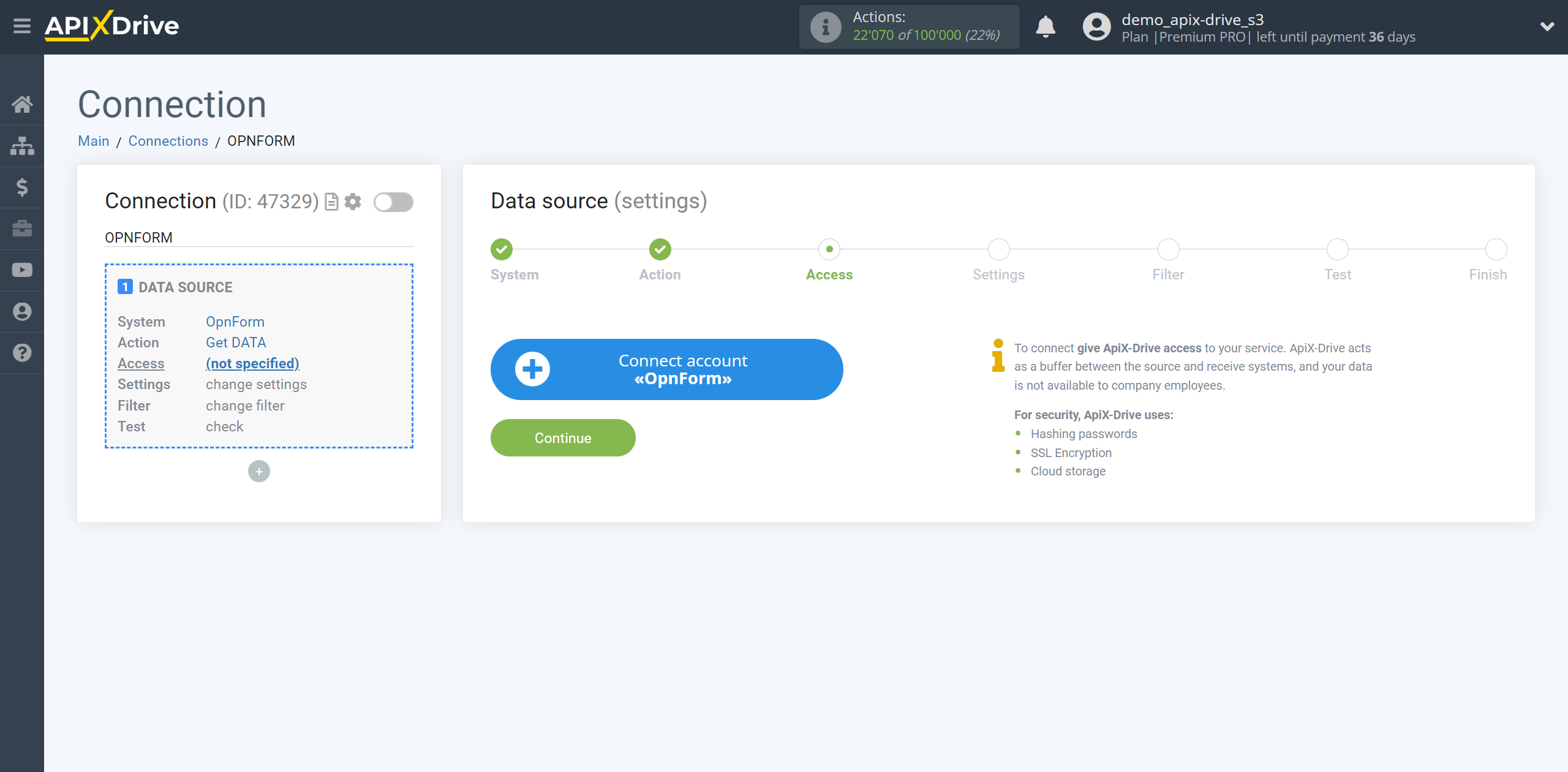The width and height of the screenshot is (1568, 772).
Task: Click the add new data source plus icon
Action: 259,471
